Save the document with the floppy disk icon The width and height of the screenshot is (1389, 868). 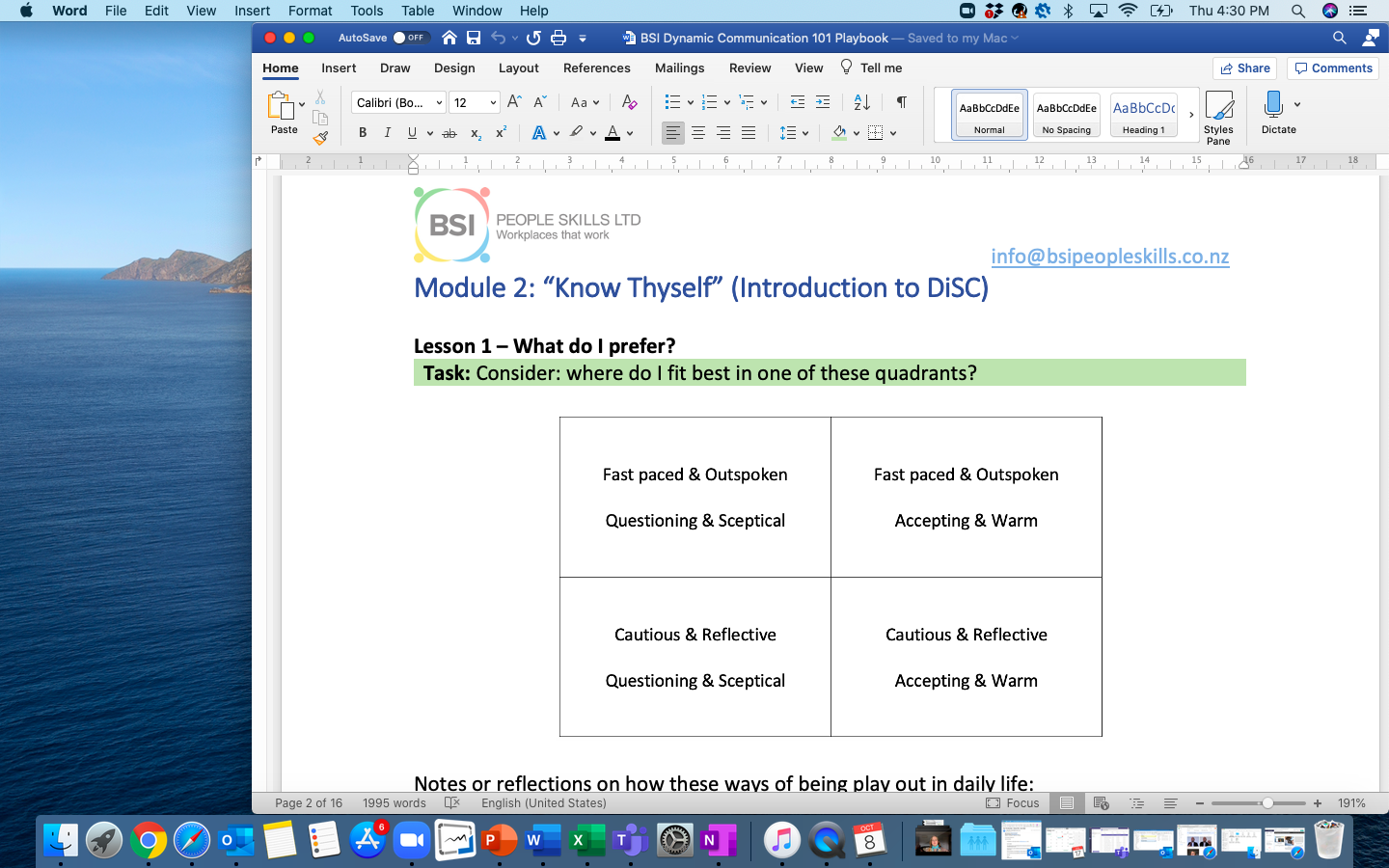pos(474,38)
